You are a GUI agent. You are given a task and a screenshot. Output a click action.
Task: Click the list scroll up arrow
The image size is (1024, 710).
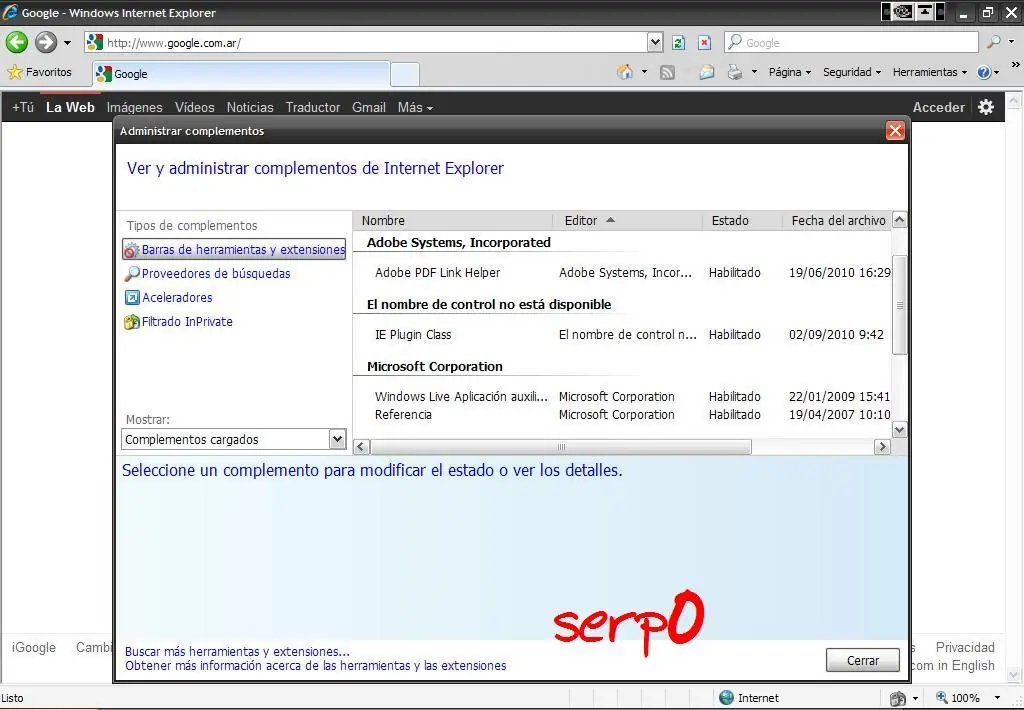click(899, 220)
